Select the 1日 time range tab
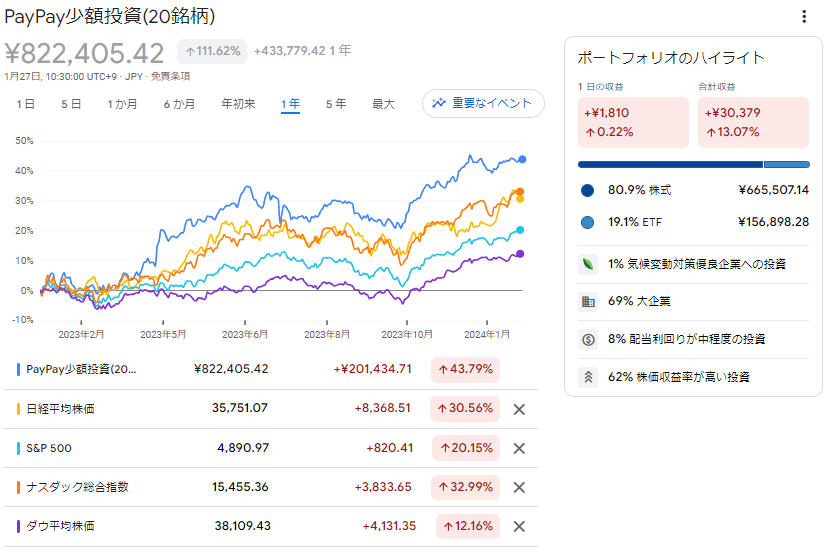Viewport: 829px width, 553px height. [x=26, y=104]
